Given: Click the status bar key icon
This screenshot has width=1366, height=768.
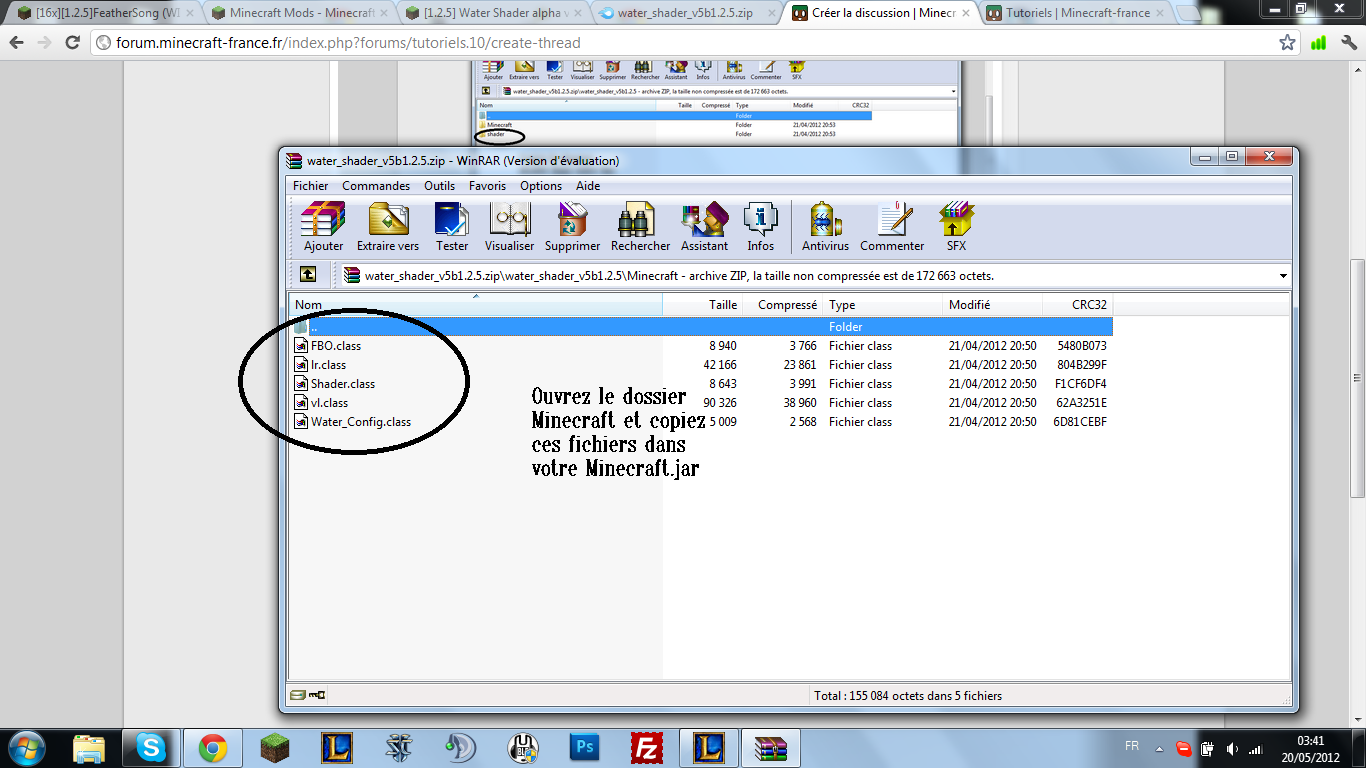Looking at the screenshot, I should click(317, 695).
